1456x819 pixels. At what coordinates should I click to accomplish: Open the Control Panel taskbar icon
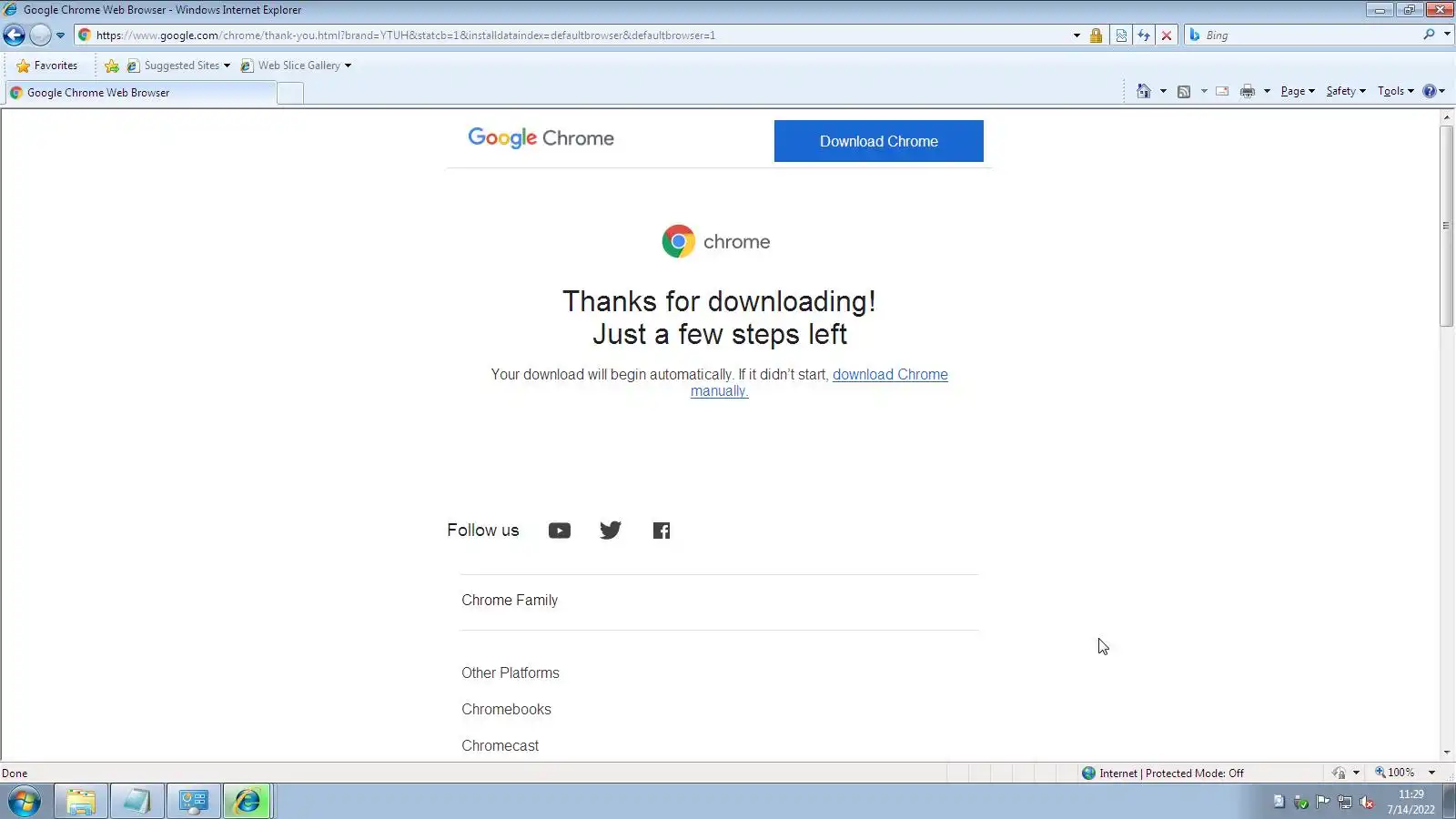coord(194,802)
